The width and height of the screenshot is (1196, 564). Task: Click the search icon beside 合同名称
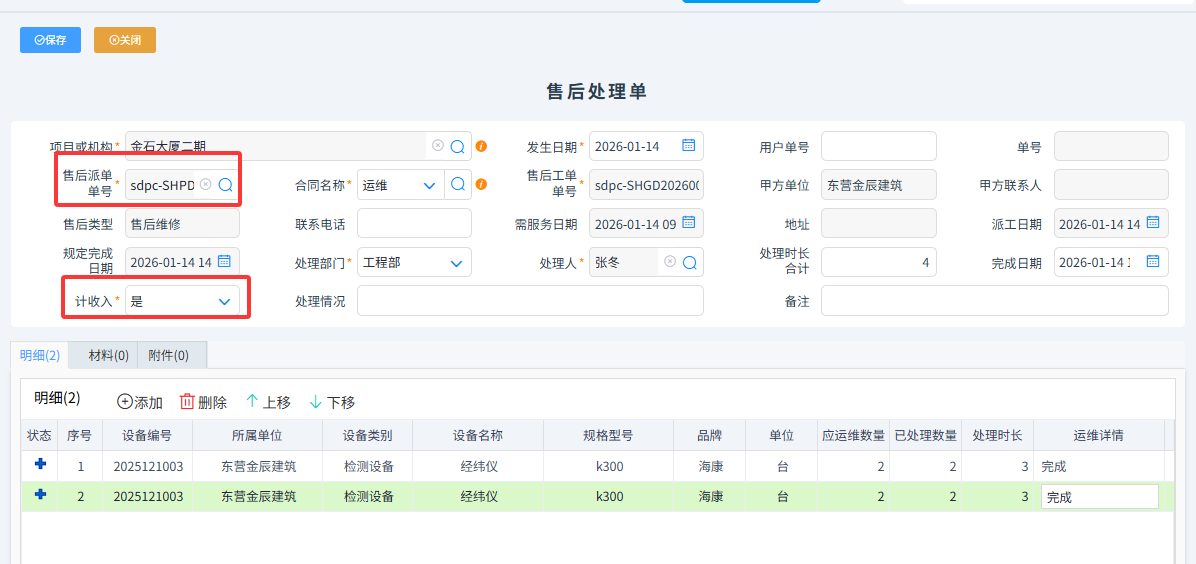click(457, 185)
